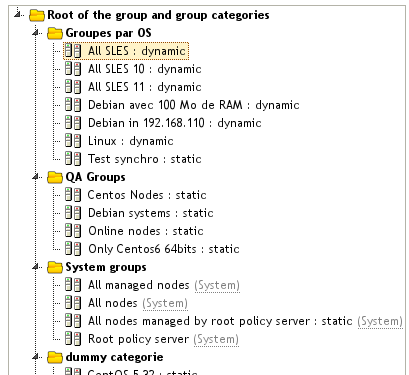409x375 pixels.
Task: Click the server icon beside All SLES : dynamic
Action: 73,51
